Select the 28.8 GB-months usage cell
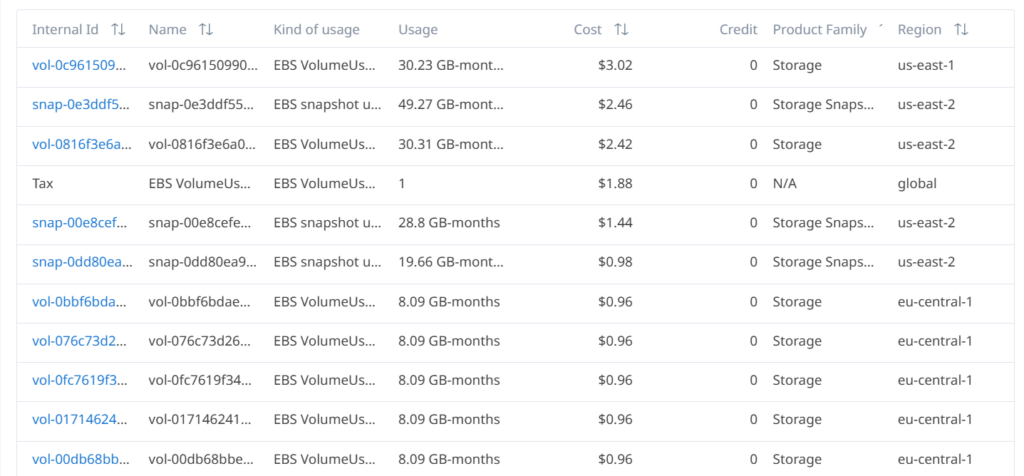 (x=449, y=223)
